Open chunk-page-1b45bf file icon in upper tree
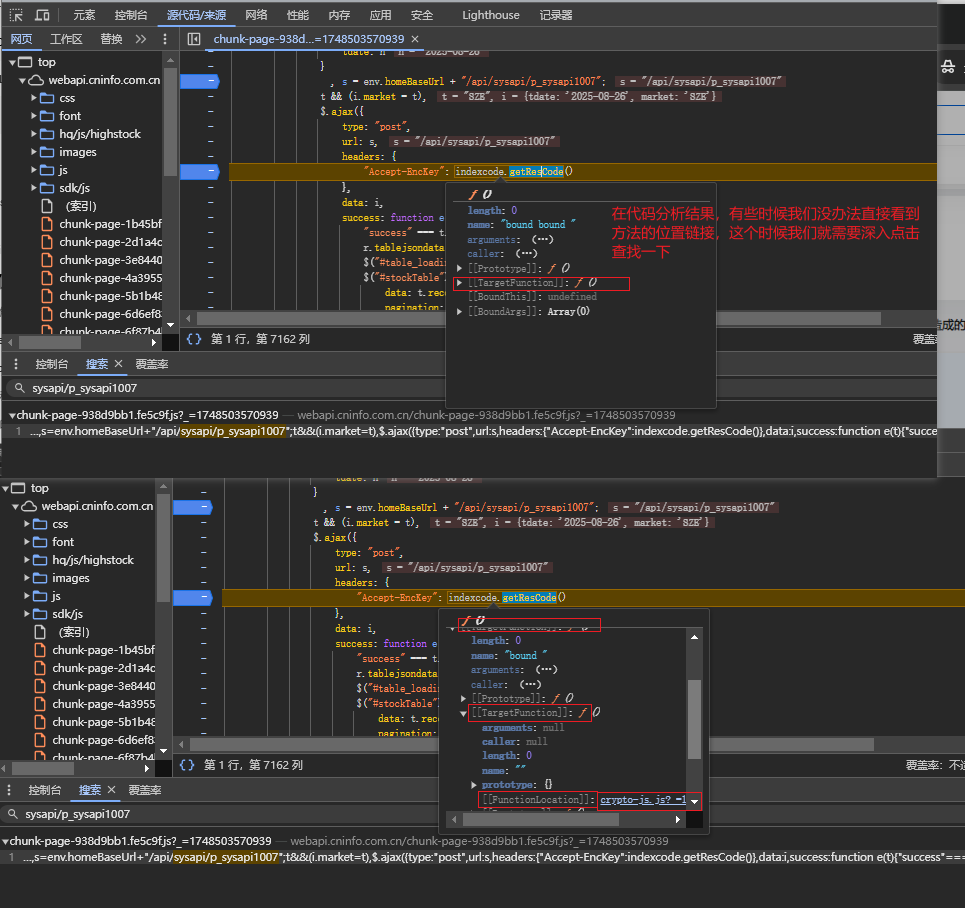This screenshot has height=908, width=965. coord(47,224)
